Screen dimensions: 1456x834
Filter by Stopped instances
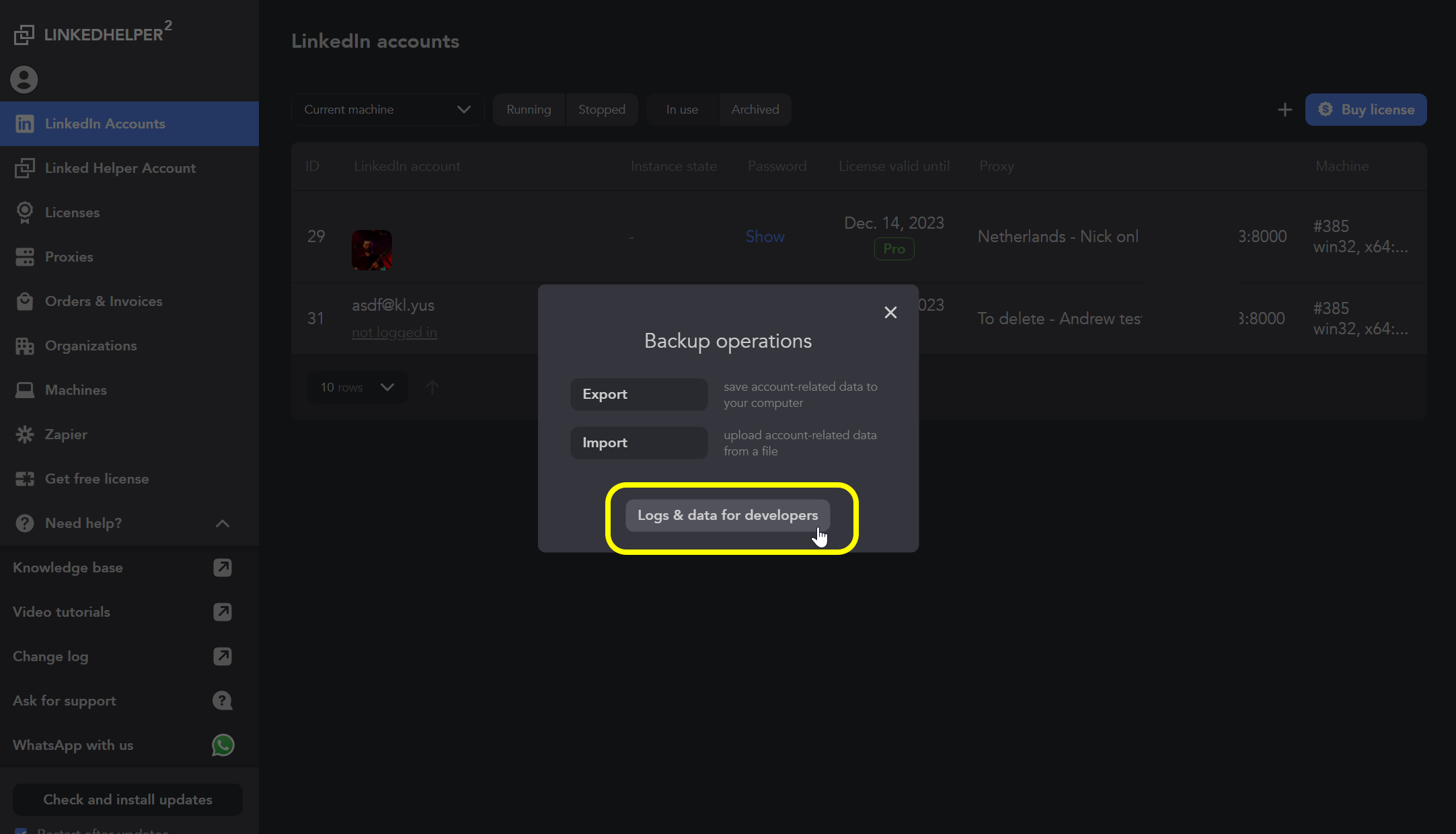(x=602, y=110)
